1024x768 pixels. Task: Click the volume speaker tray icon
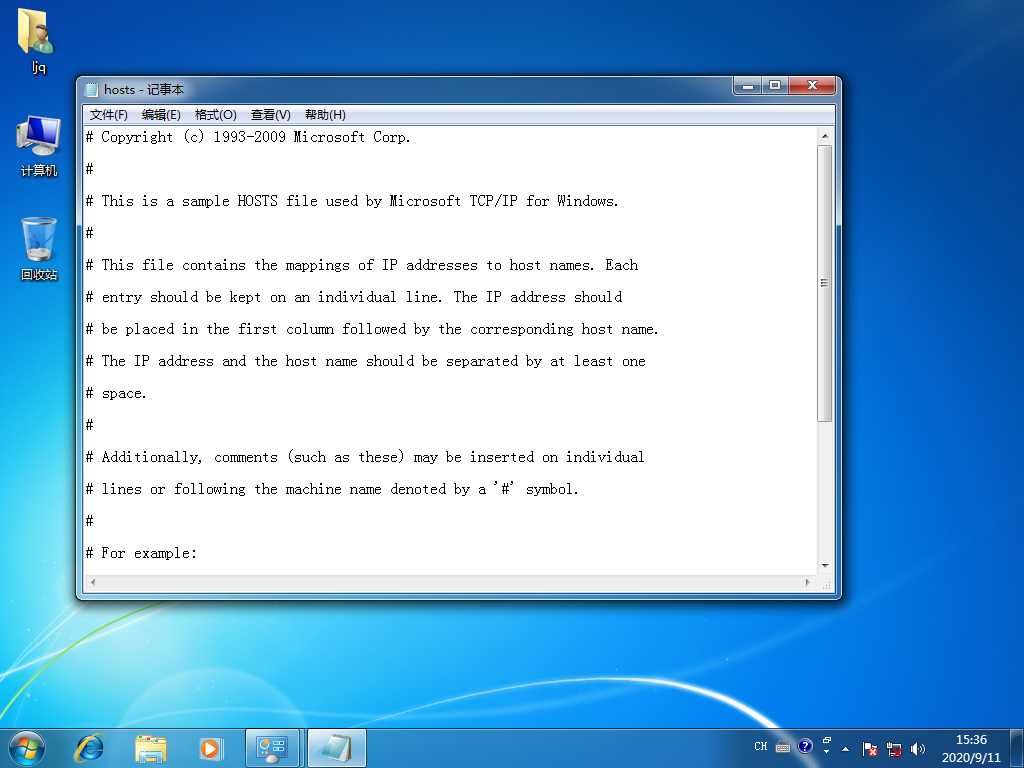(x=918, y=748)
